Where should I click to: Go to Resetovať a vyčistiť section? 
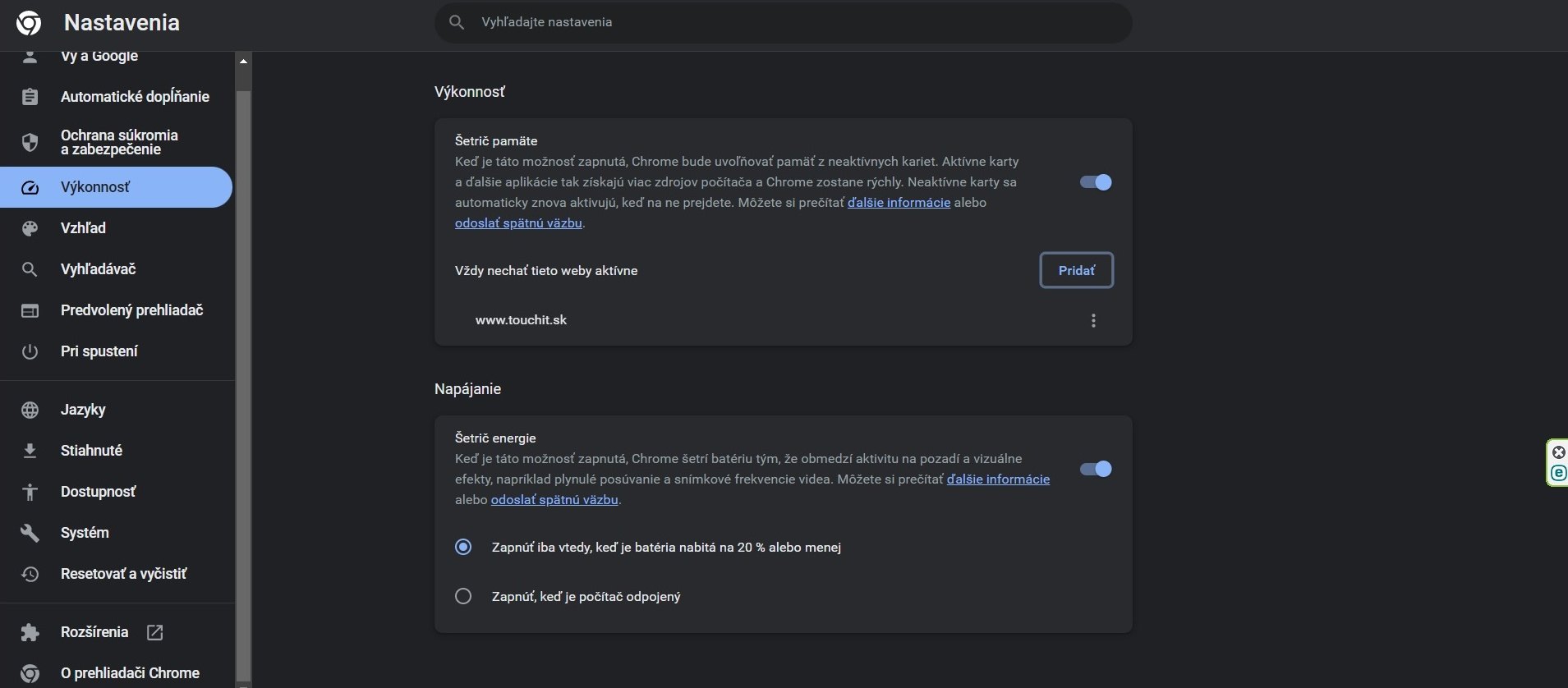click(x=123, y=574)
